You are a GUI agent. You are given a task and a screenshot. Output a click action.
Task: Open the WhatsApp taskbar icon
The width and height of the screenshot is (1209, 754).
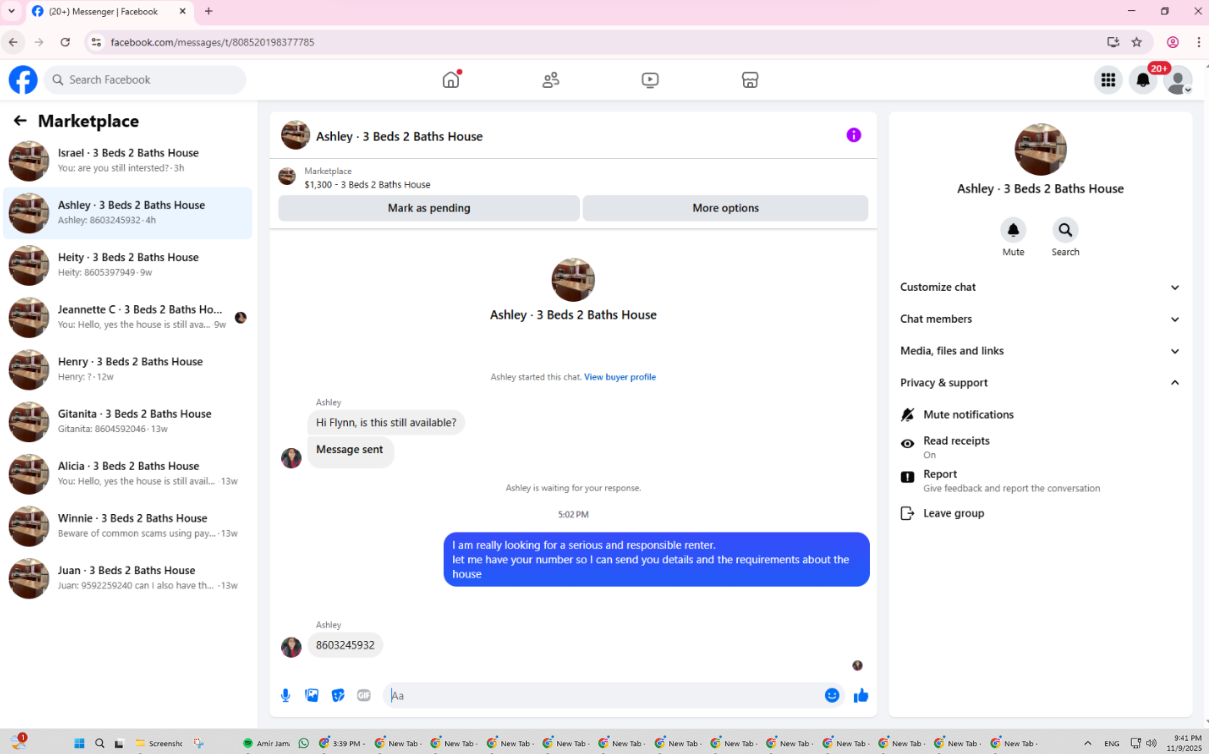tap(304, 743)
